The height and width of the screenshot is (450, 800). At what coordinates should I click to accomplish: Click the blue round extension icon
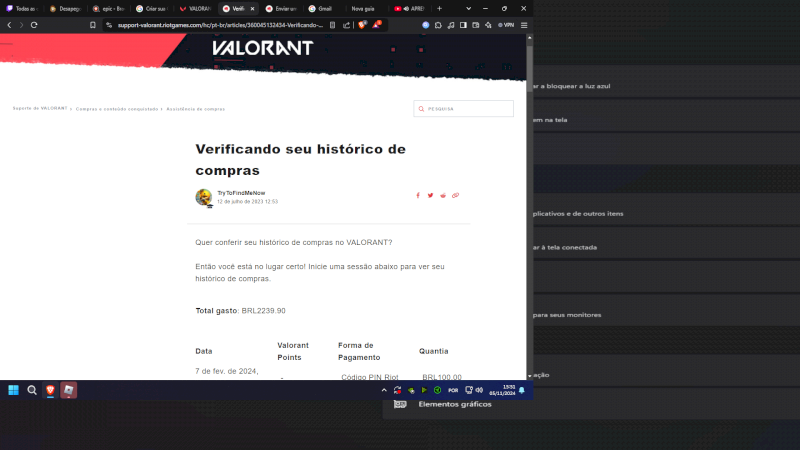click(x=426, y=25)
